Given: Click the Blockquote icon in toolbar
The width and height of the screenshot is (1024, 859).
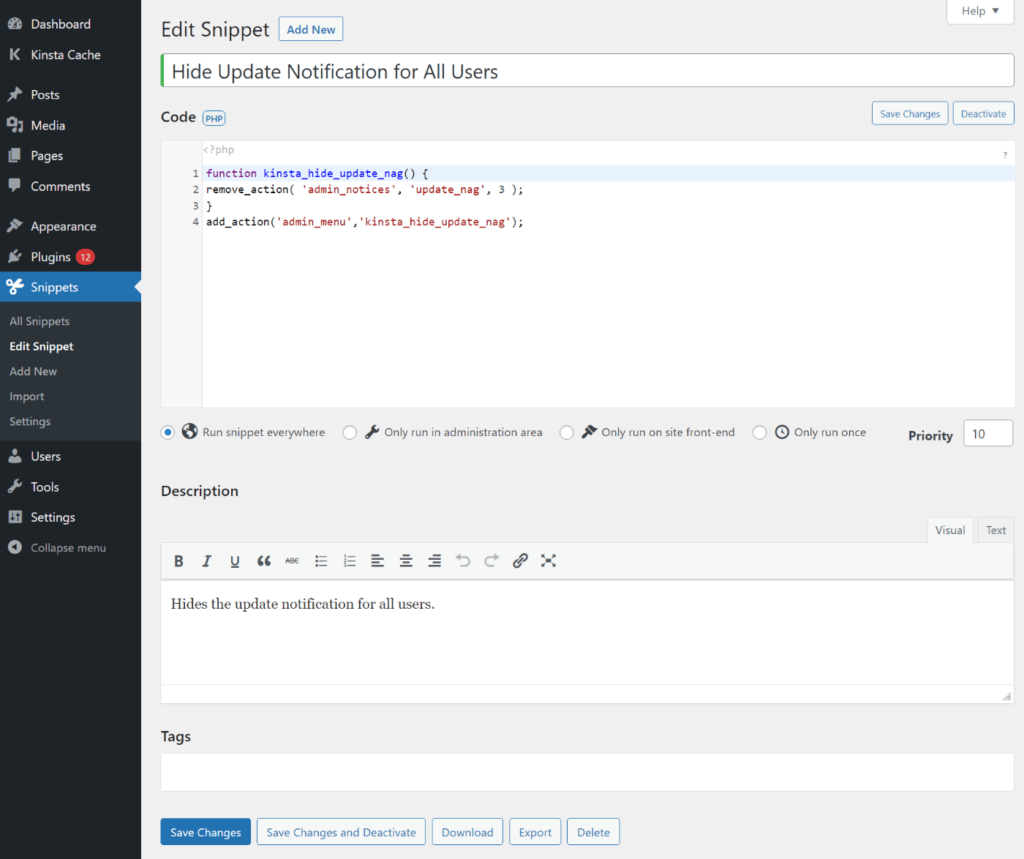Looking at the screenshot, I should [x=264, y=561].
